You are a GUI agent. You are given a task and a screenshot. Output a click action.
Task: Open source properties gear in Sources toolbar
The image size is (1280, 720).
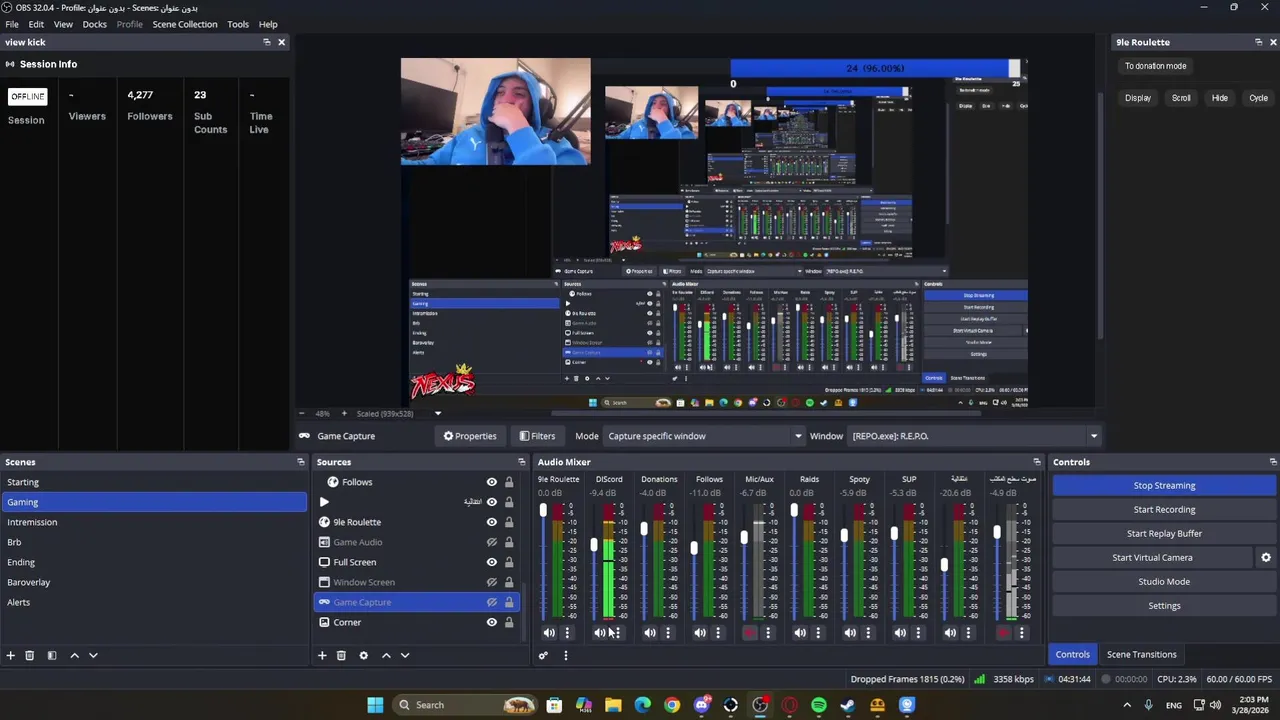coord(363,655)
